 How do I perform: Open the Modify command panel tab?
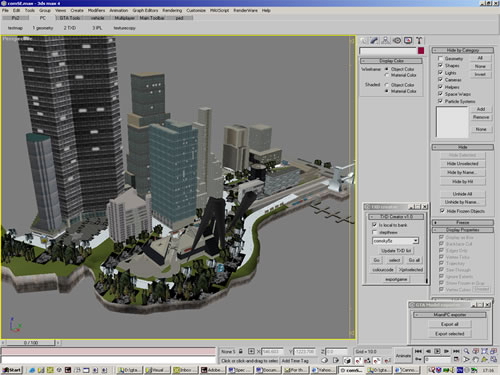coord(374,41)
